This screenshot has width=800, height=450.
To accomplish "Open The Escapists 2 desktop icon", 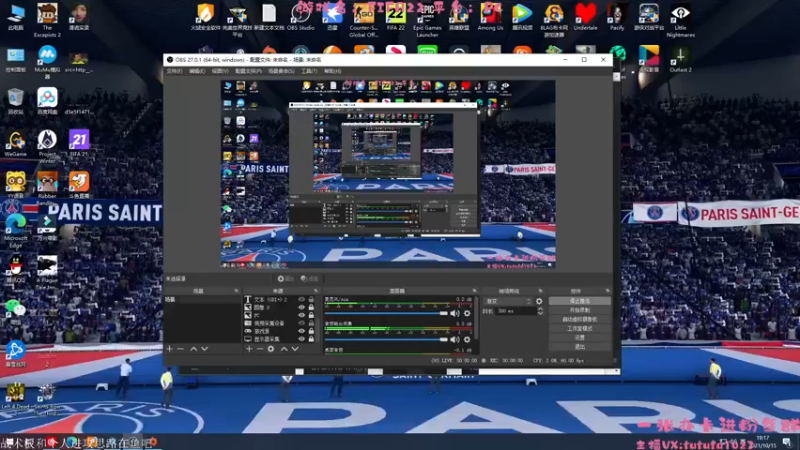I will point(47,19).
